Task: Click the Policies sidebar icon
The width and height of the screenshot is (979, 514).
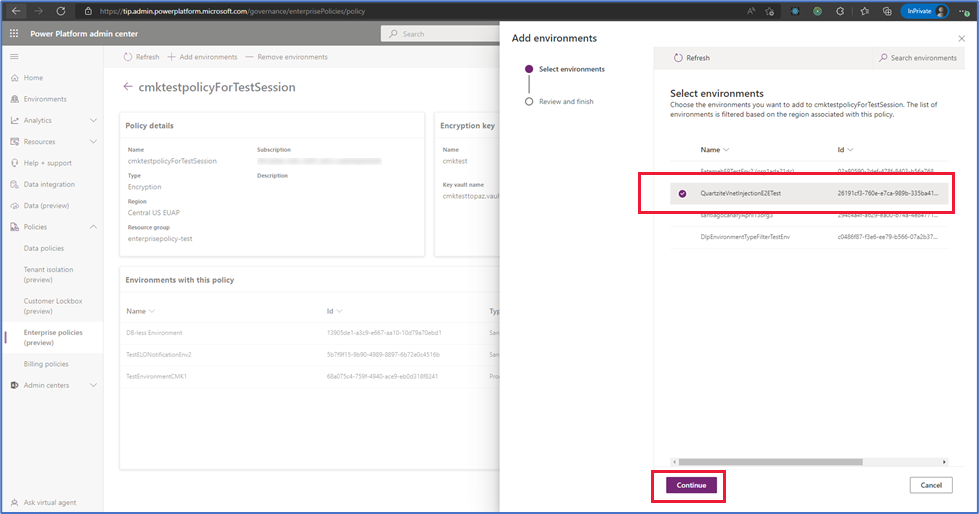Action: pyautogui.click(x=15, y=227)
